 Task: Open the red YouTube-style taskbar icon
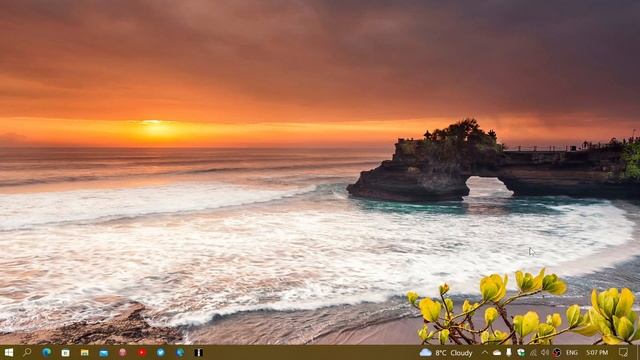[x=142, y=352]
